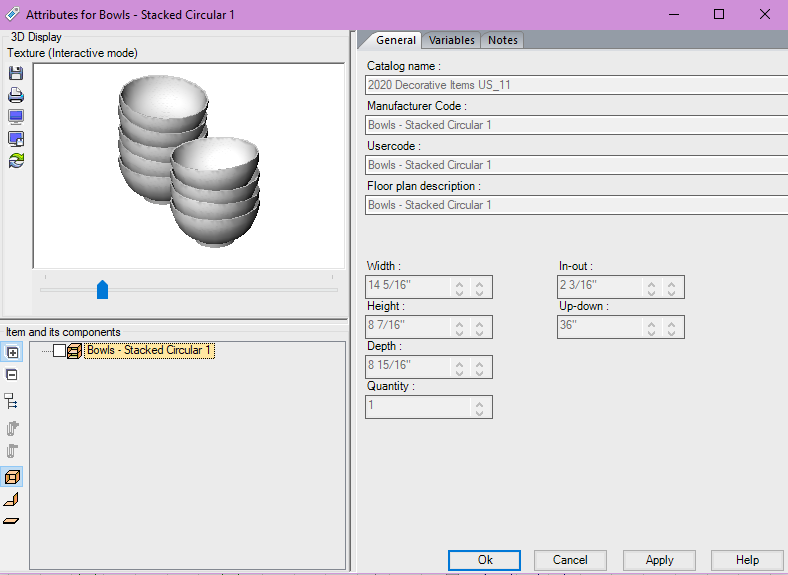This screenshot has height=575, width=788.
Task: Click the second Height spinner arrows
Action: coord(479,328)
